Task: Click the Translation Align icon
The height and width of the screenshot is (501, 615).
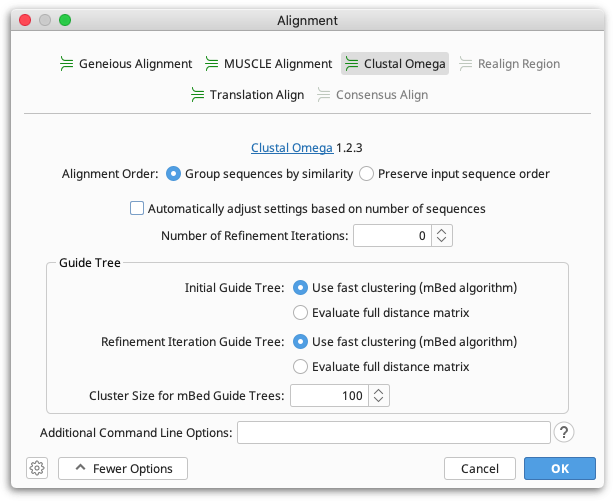Action: point(197,95)
